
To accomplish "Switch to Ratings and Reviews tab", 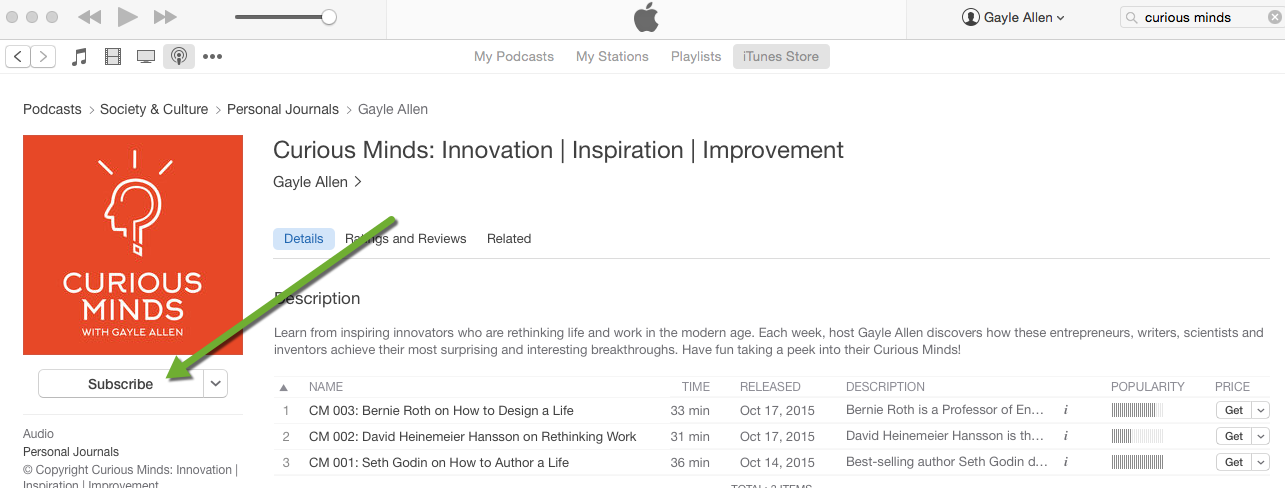I will coord(406,238).
